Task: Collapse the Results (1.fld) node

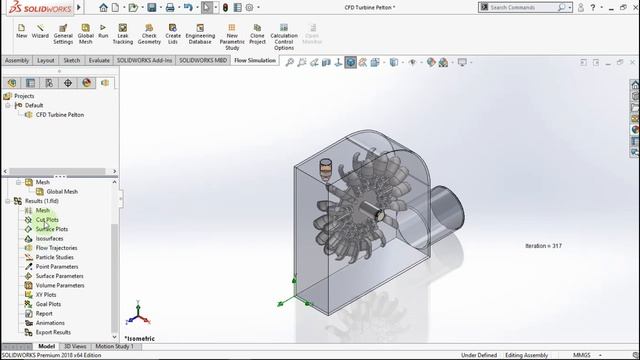Action: [x=8, y=201]
